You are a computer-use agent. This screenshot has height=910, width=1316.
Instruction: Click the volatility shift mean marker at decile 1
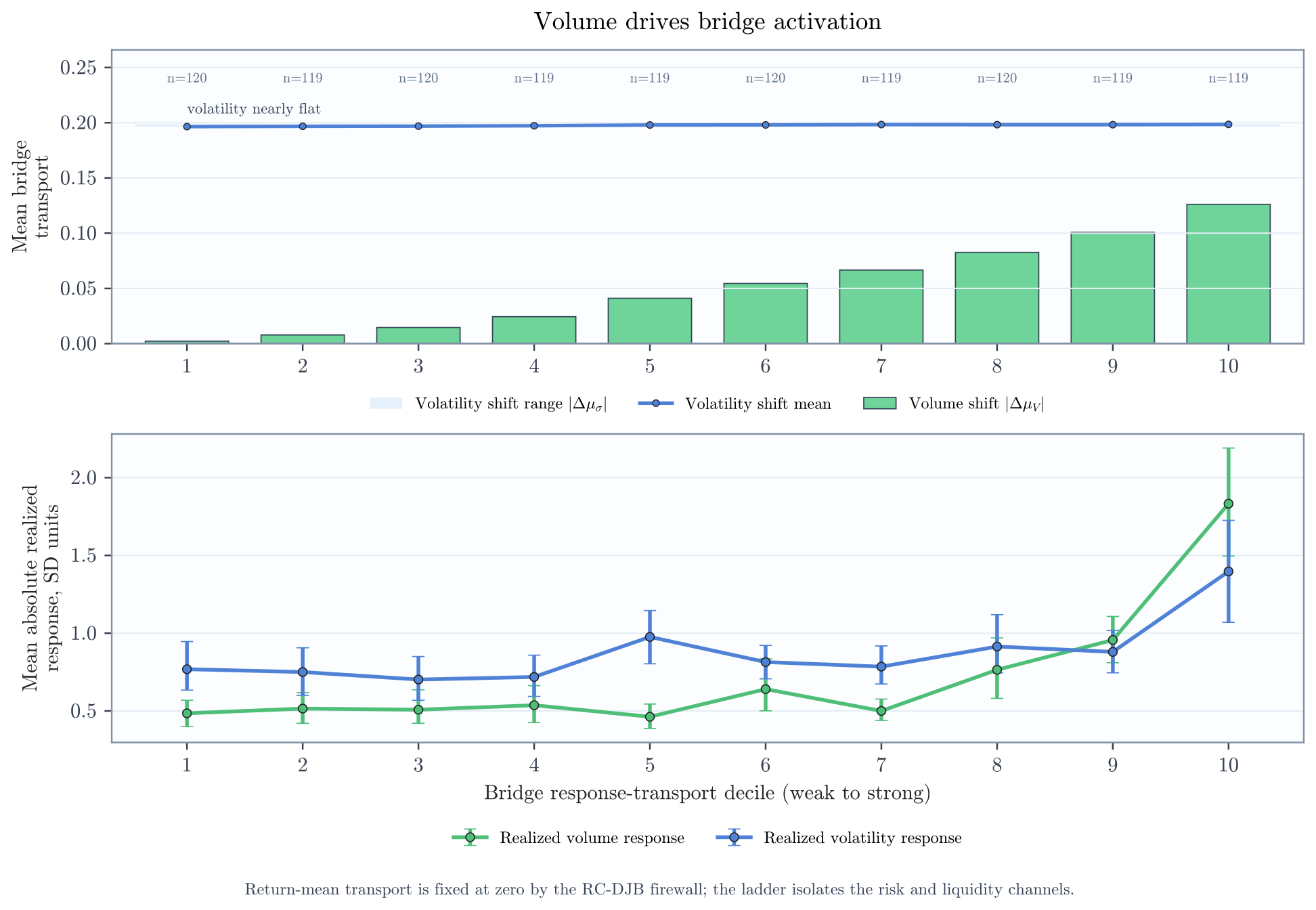tap(187, 127)
